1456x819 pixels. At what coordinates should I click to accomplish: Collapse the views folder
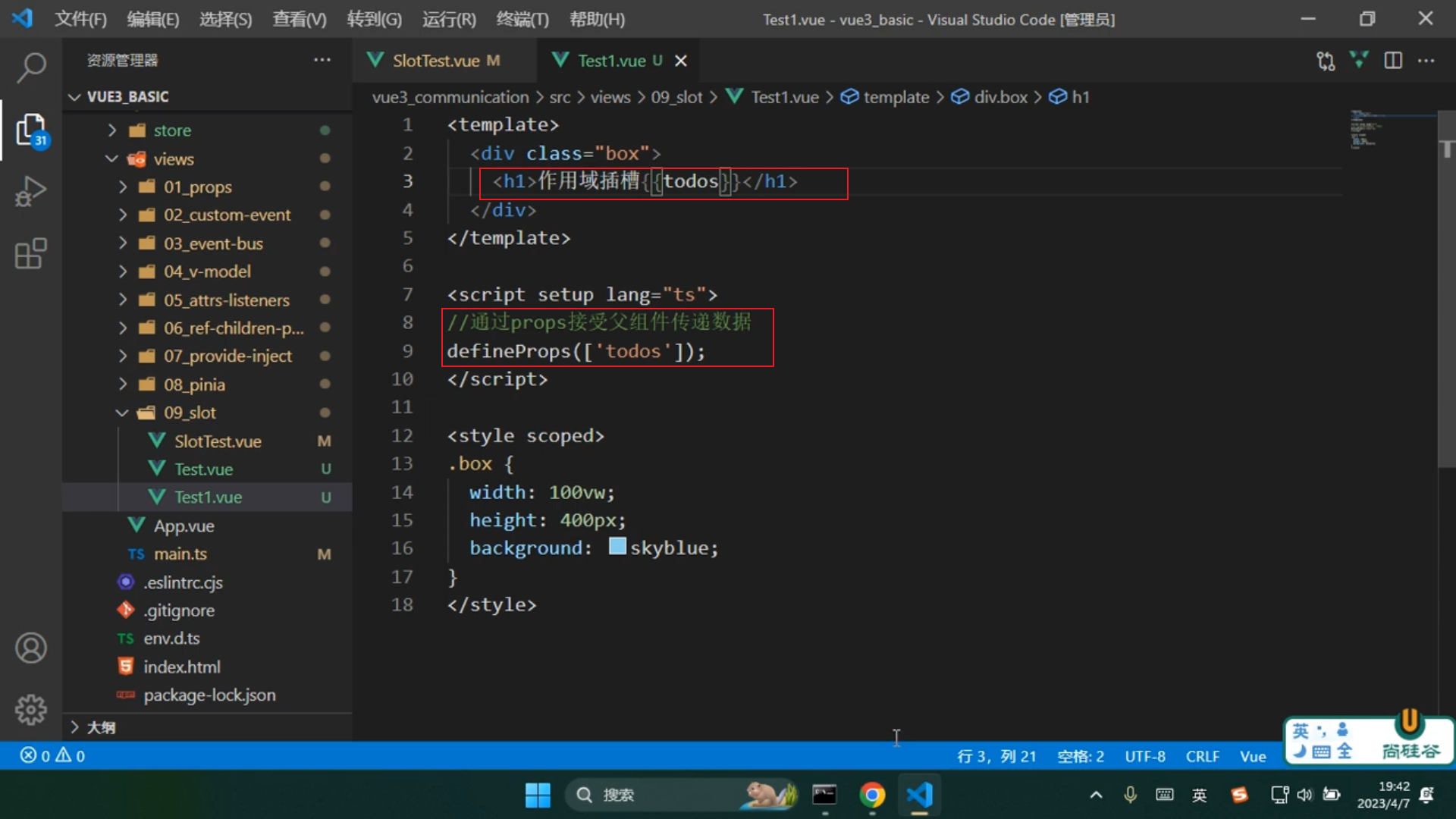[206, 158]
